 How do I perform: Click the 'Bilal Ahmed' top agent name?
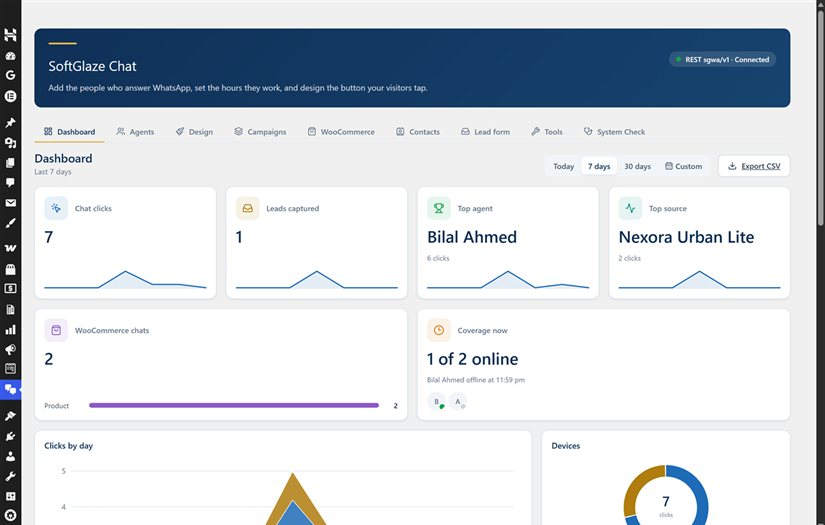[472, 237]
